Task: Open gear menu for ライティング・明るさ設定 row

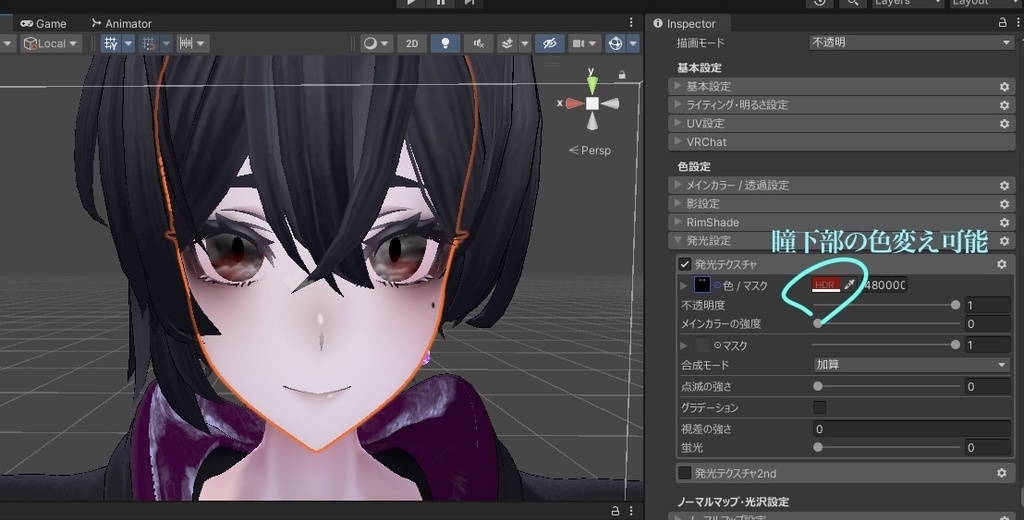Action: pyautogui.click(x=1004, y=105)
